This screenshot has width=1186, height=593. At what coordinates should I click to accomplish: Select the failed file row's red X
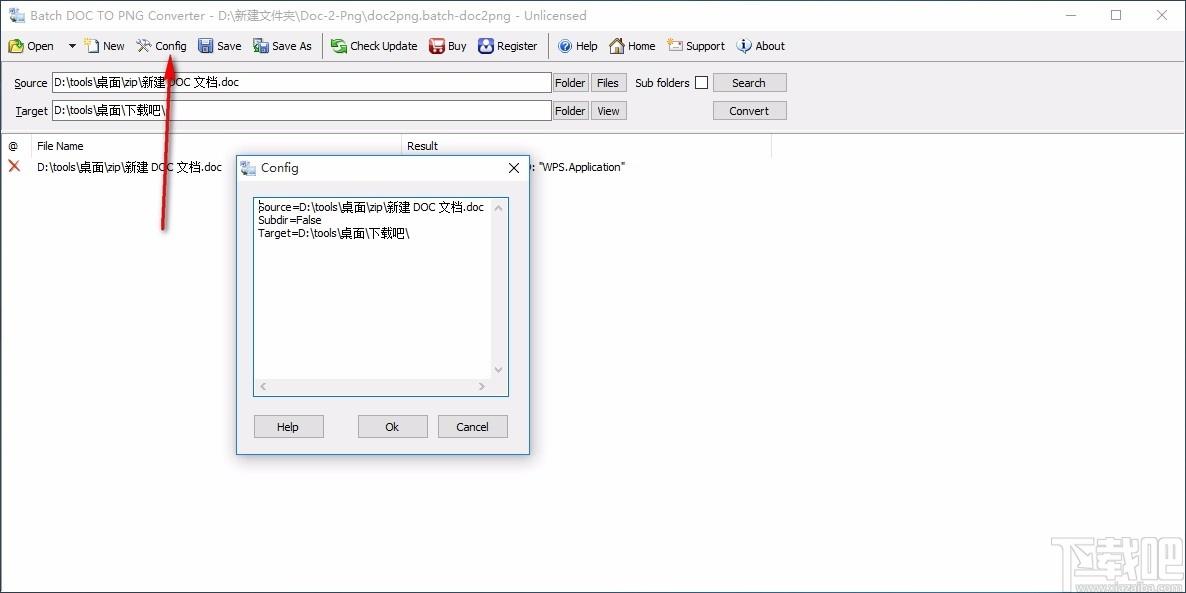(14, 166)
